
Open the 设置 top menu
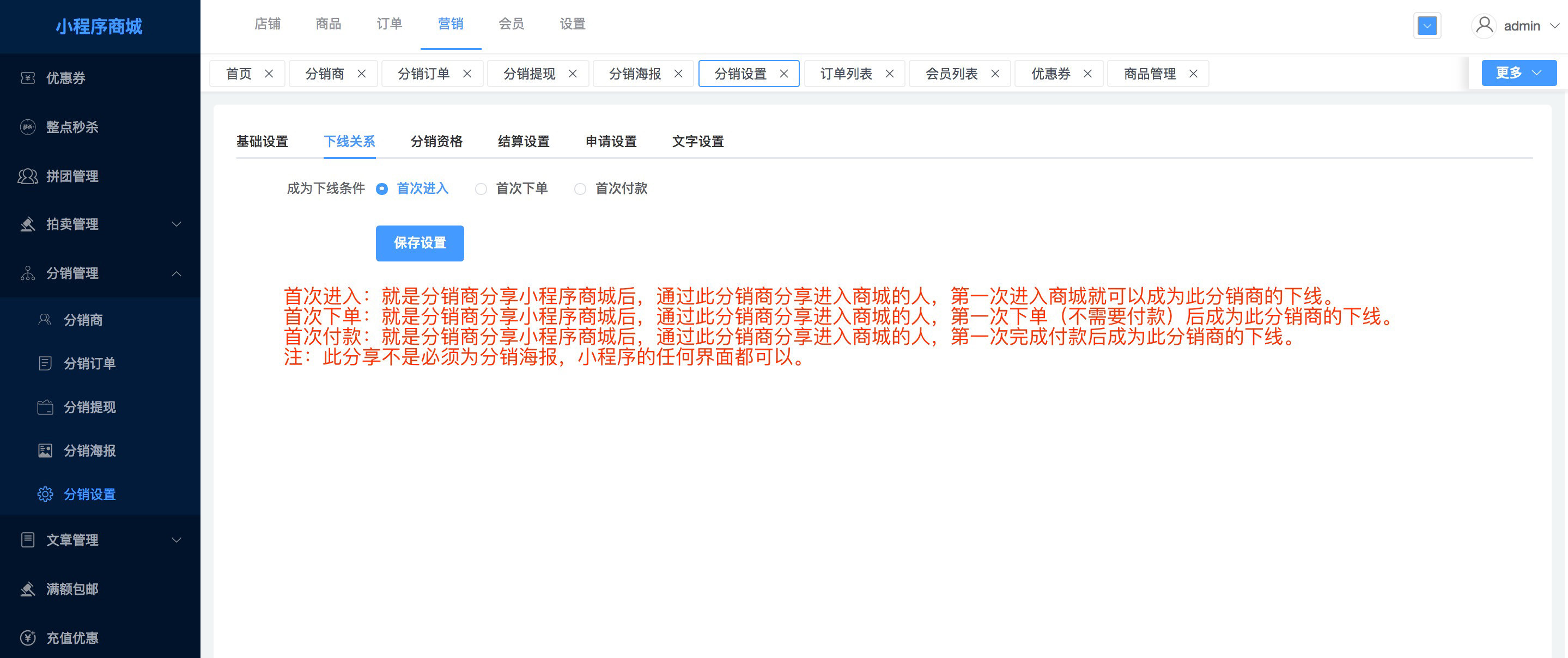click(x=572, y=25)
